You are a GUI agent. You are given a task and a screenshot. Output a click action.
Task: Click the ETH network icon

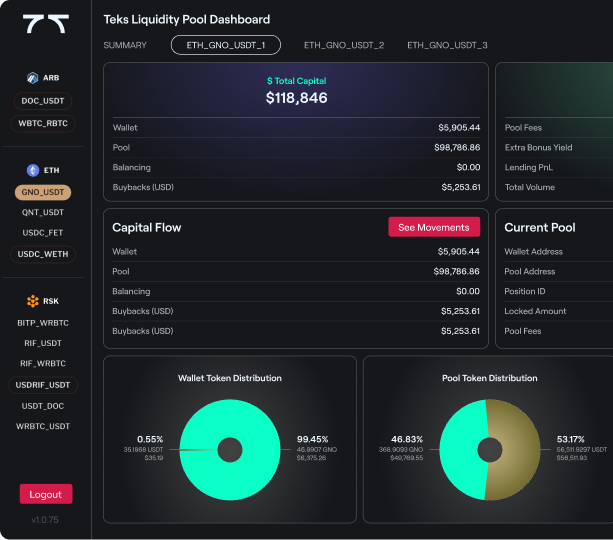[x=32, y=170]
